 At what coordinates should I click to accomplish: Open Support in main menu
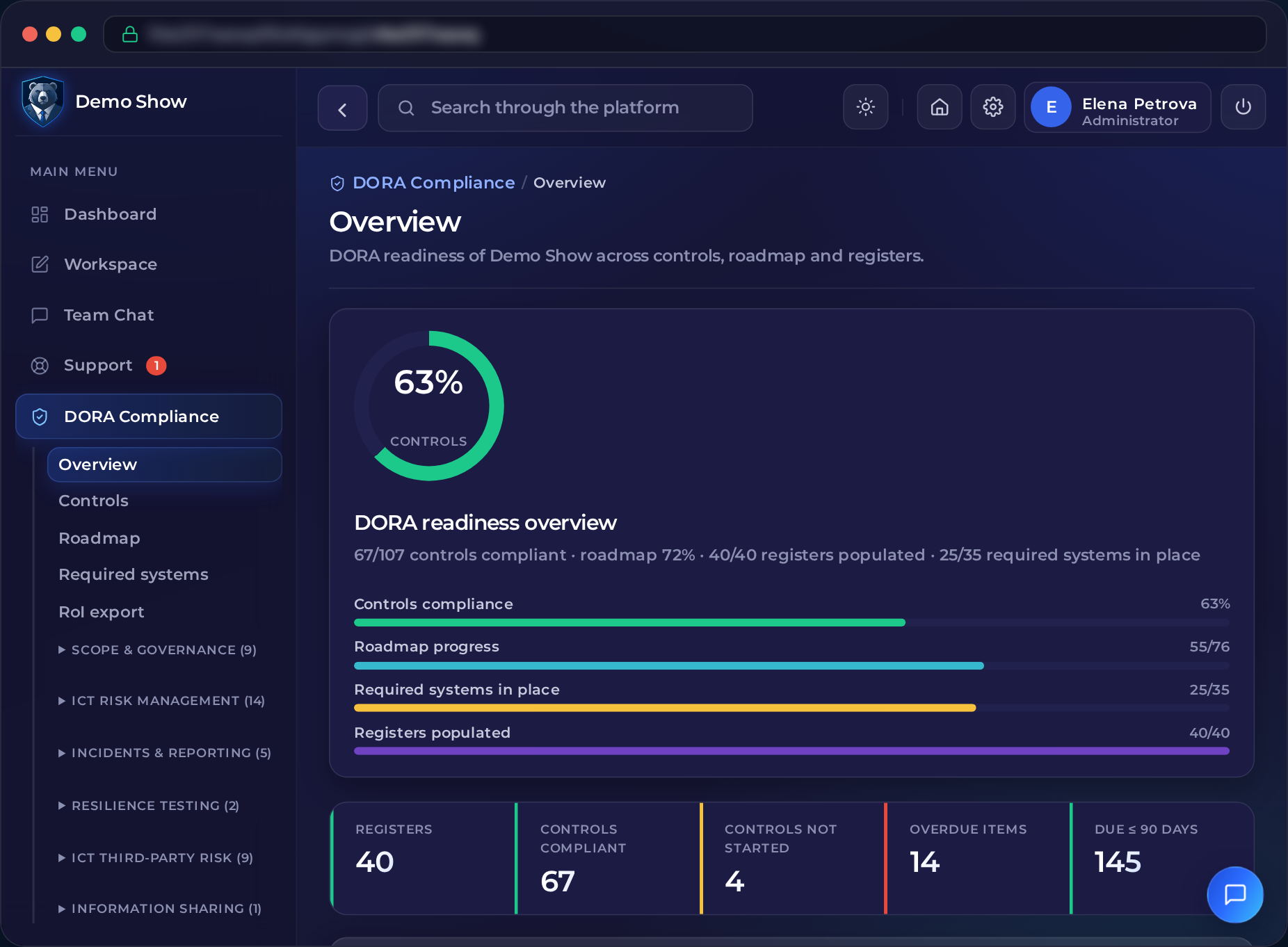(148, 366)
